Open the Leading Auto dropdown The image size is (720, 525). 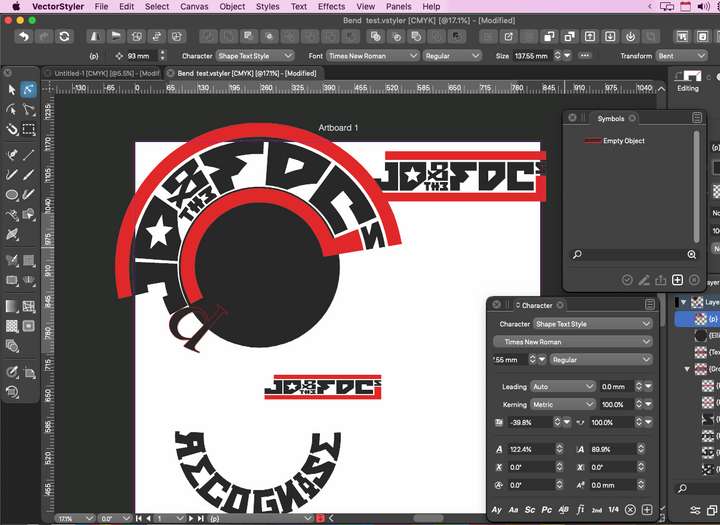(563, 387)
